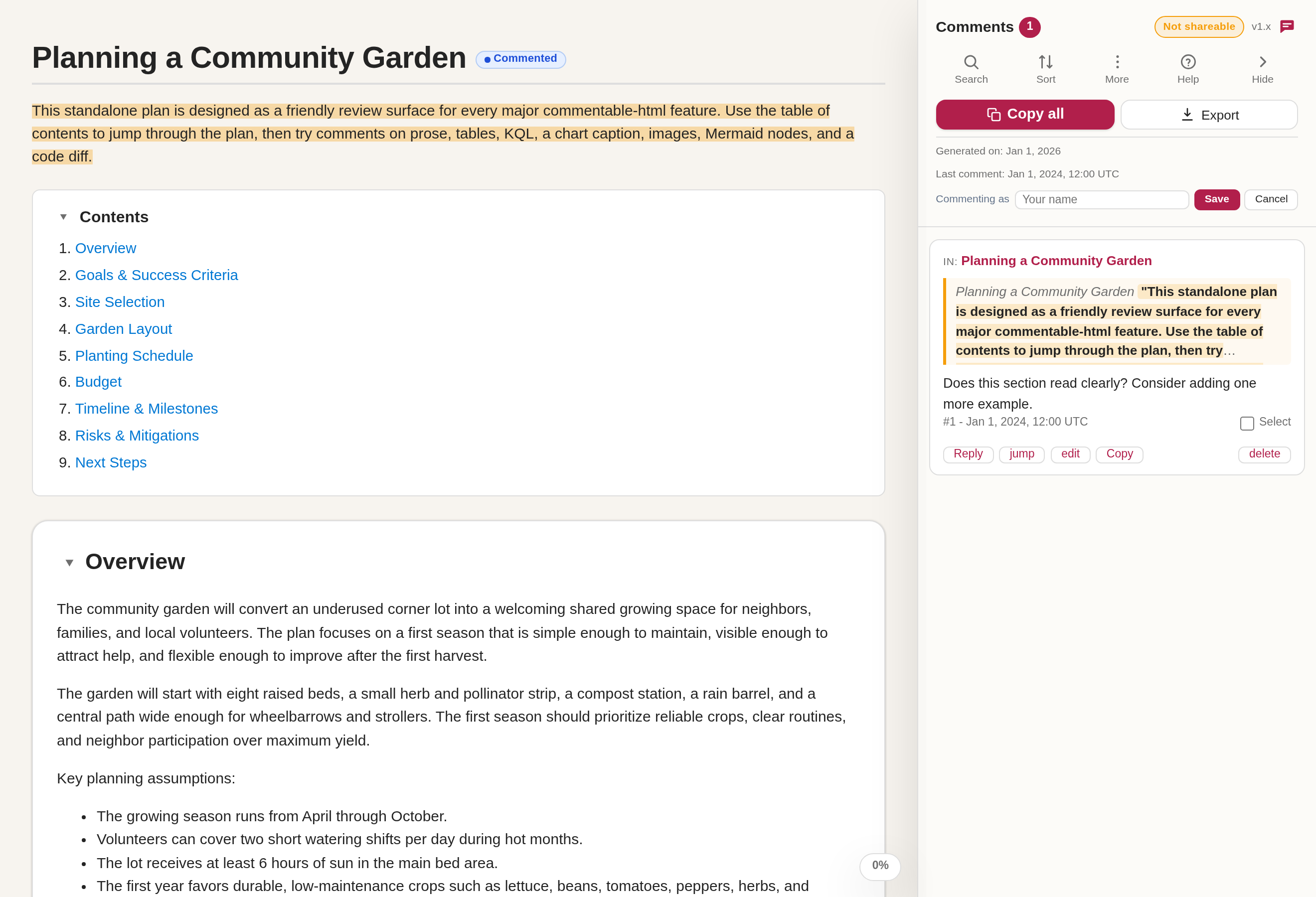Image resolution: width=1316 pixels, height=897 pixels.
Task: Open the More options menu
Action: [x=1117, y=69]
